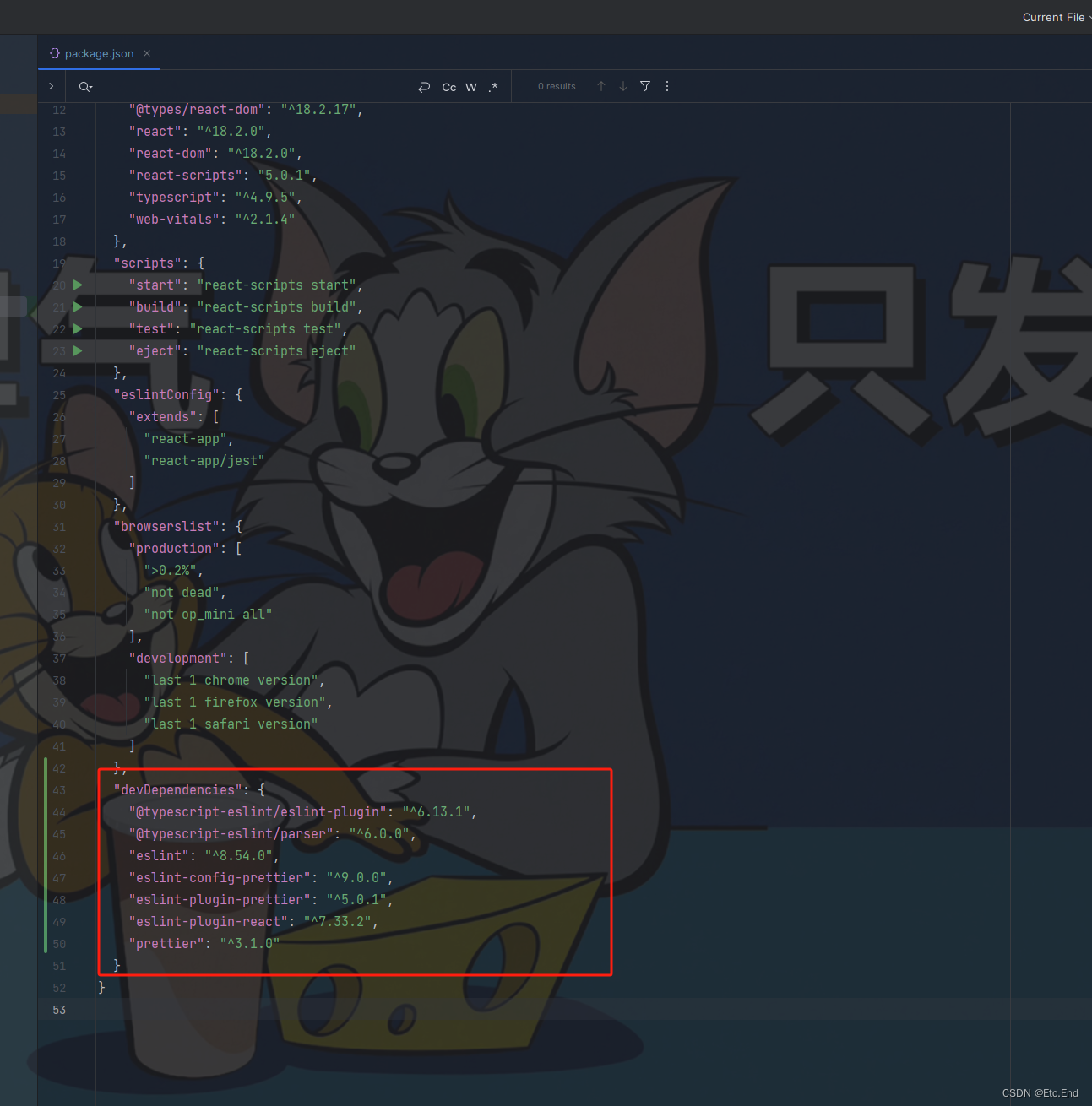Click the "eslint-plugin-react" entry
The image size is (1092, 1106).
pos(254,922)
